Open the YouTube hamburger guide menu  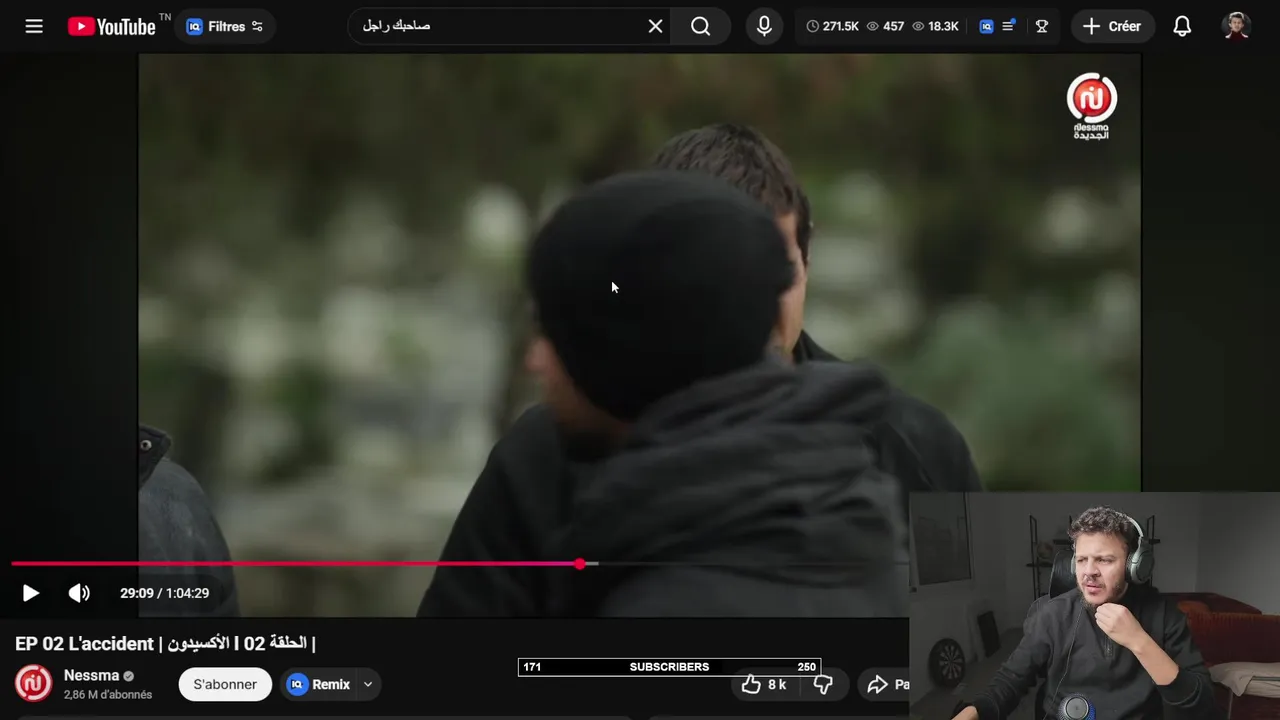click(x=34, y=27)
